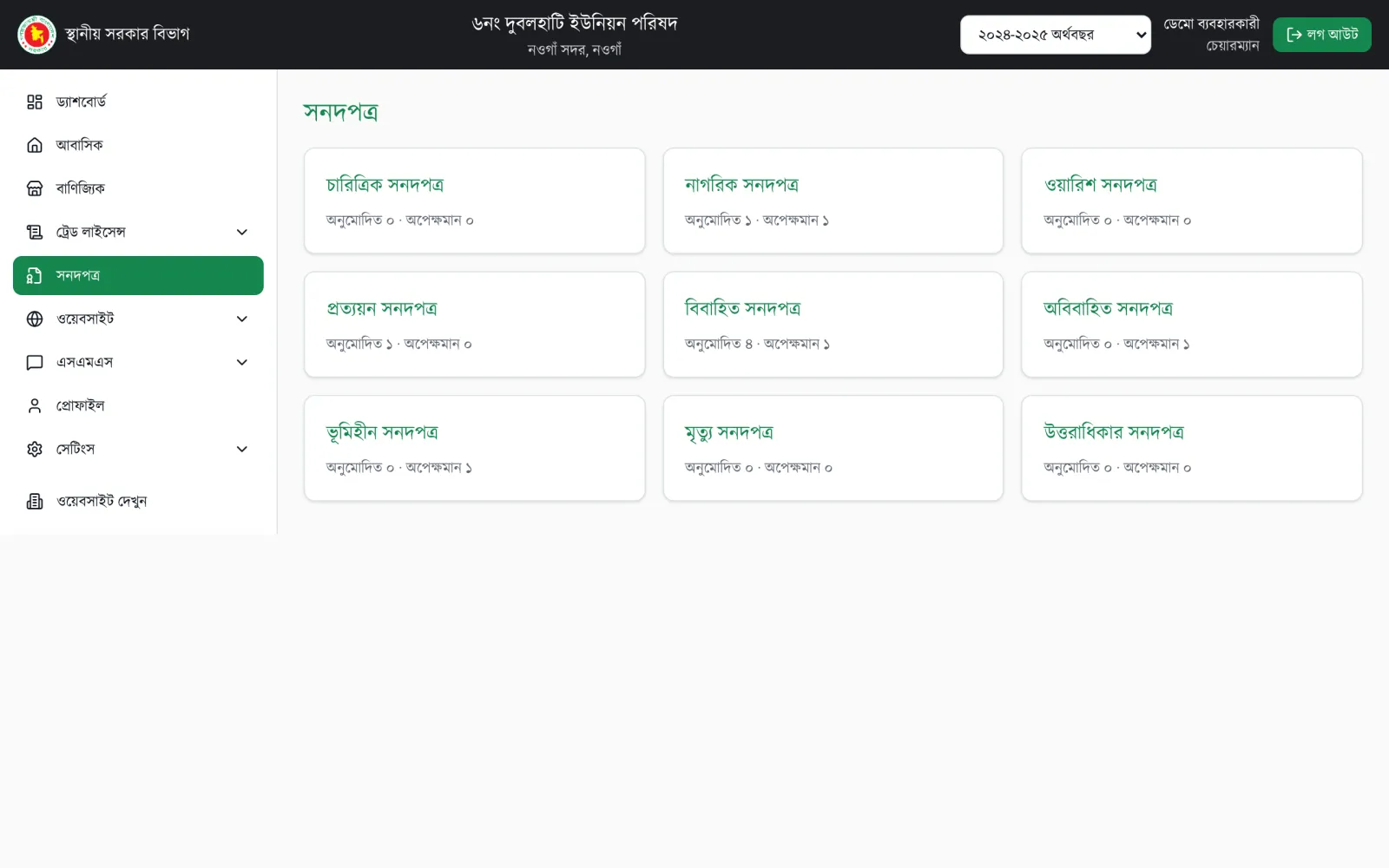Open ভূমিহীন সনদপত্র card
Viewport: 1389px width, 868px height.
tap(474, 448)
